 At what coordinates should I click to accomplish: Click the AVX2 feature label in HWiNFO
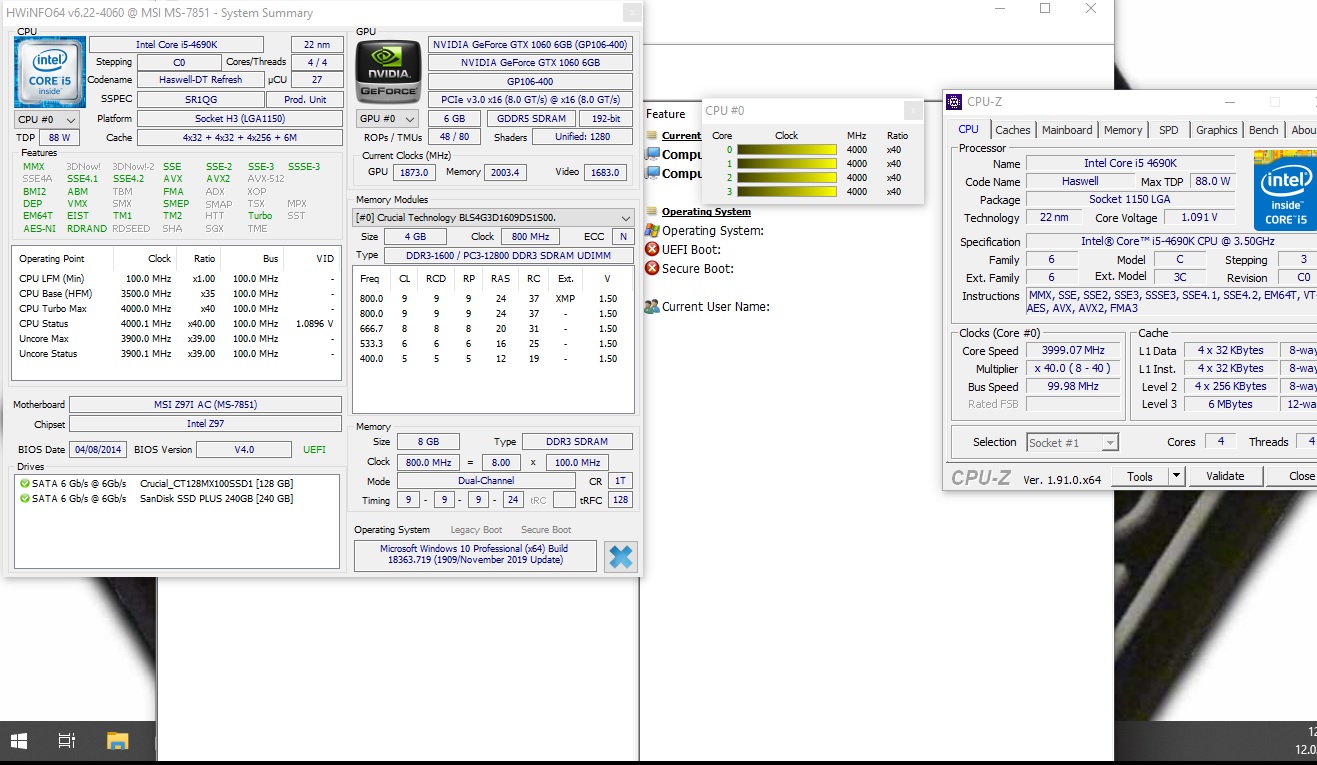(218, 179)
